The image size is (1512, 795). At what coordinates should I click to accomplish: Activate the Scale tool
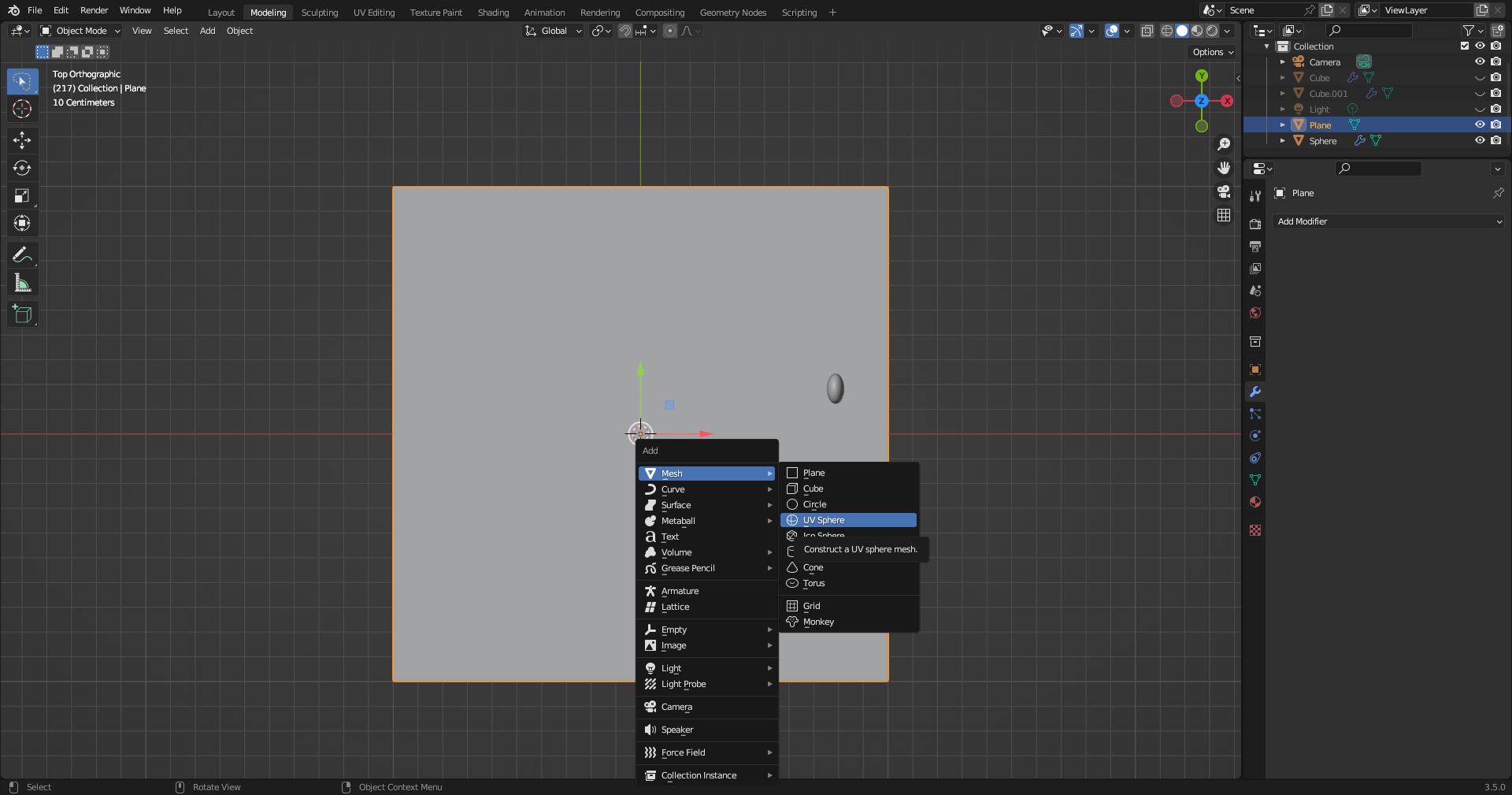[22, 195]
